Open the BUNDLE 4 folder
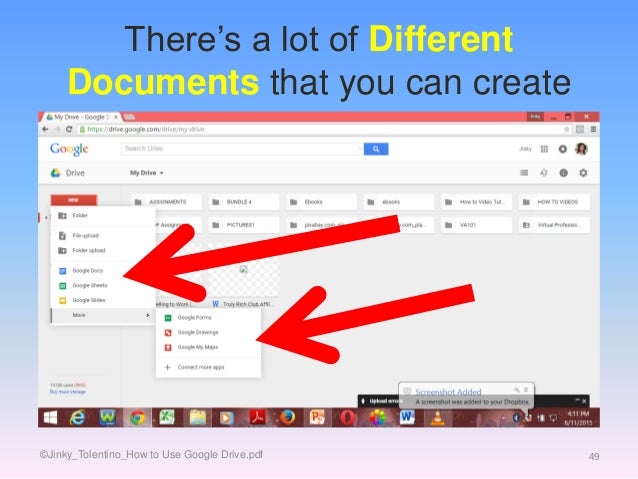This screenshot has width=638, height=479. tap(244, 202)
